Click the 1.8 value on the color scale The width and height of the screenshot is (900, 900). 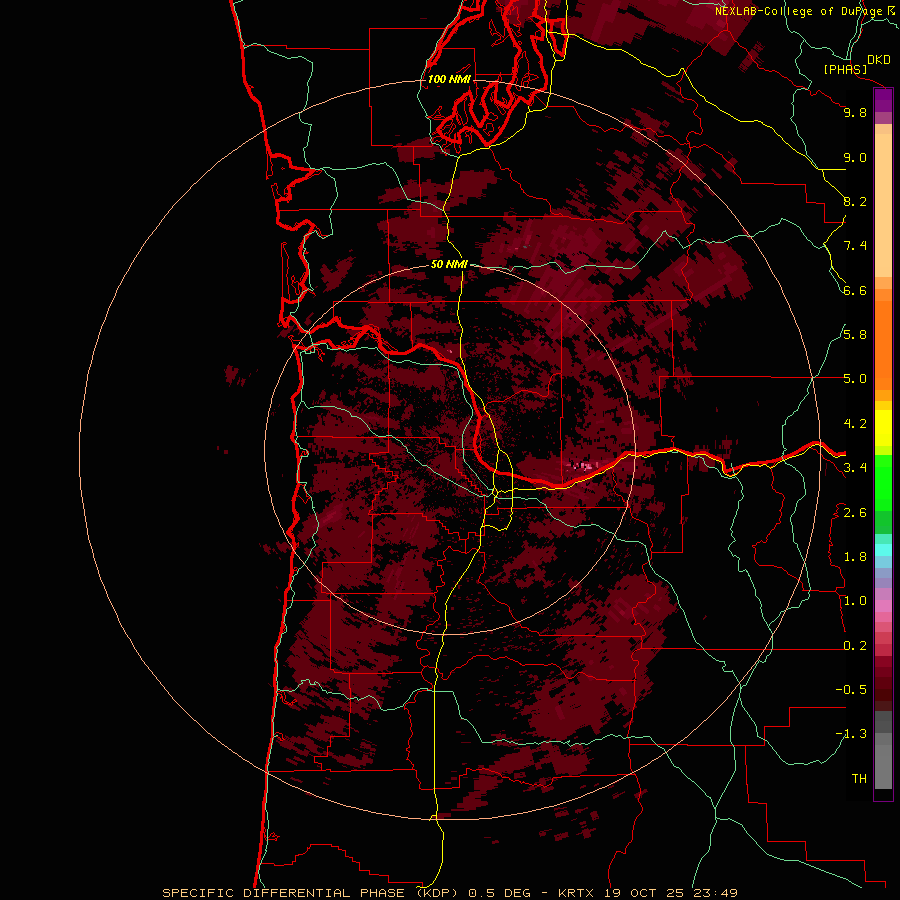point(855,557)
